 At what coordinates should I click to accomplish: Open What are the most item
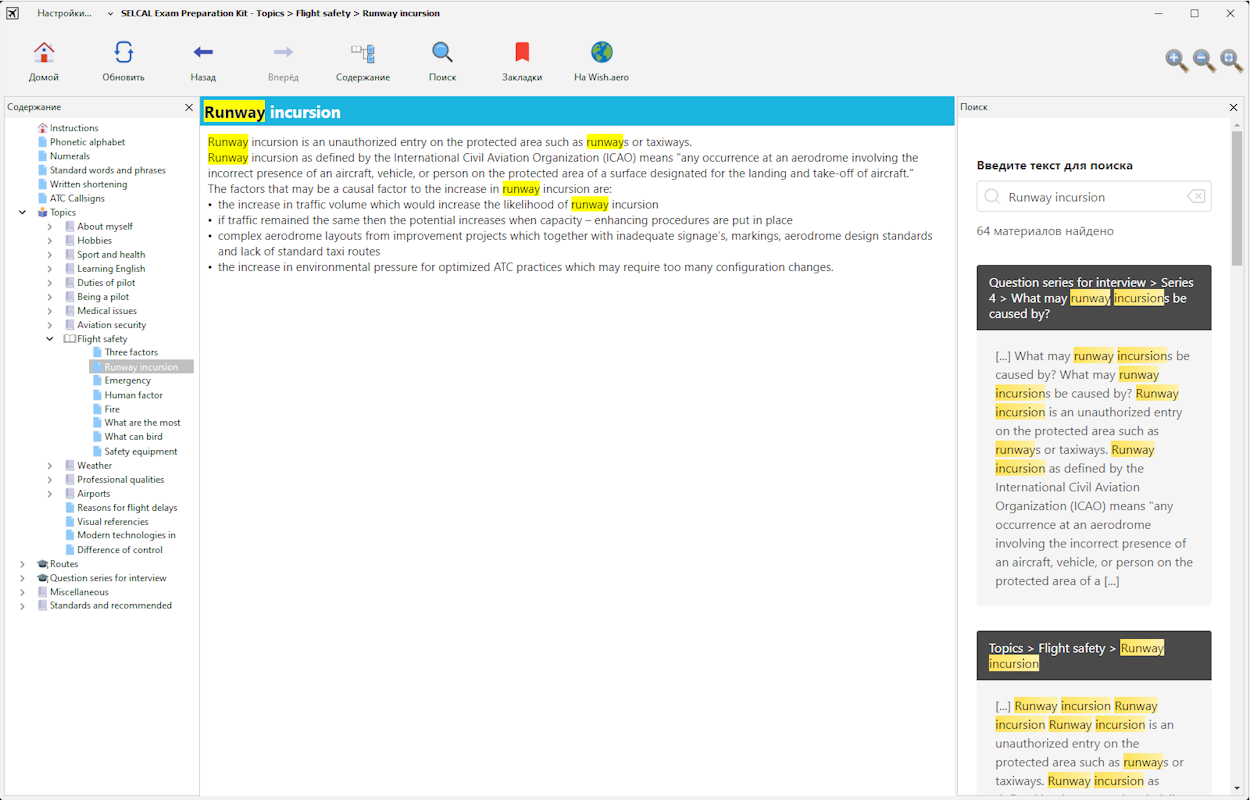click(x=142, y=422)
